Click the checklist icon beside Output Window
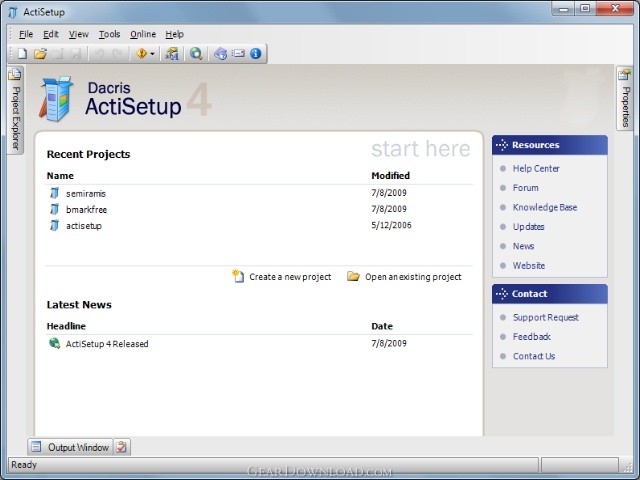Image resolution: width=640 pixels, height=480 pixels. coord(122,447)
